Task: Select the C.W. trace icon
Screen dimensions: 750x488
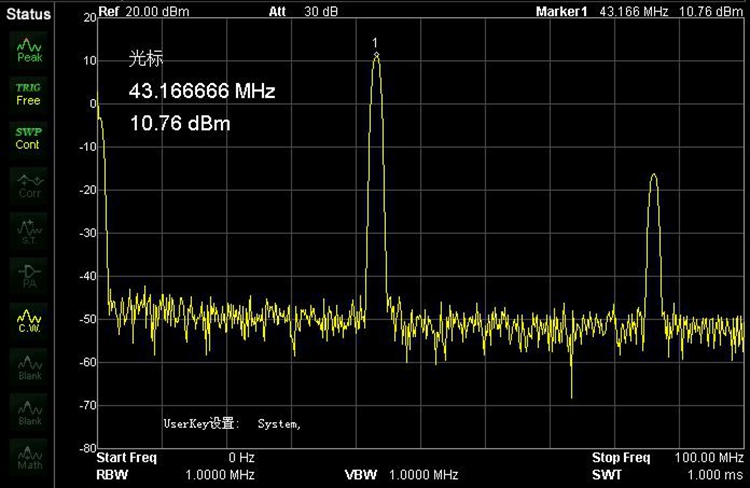Action: point(29,320)
